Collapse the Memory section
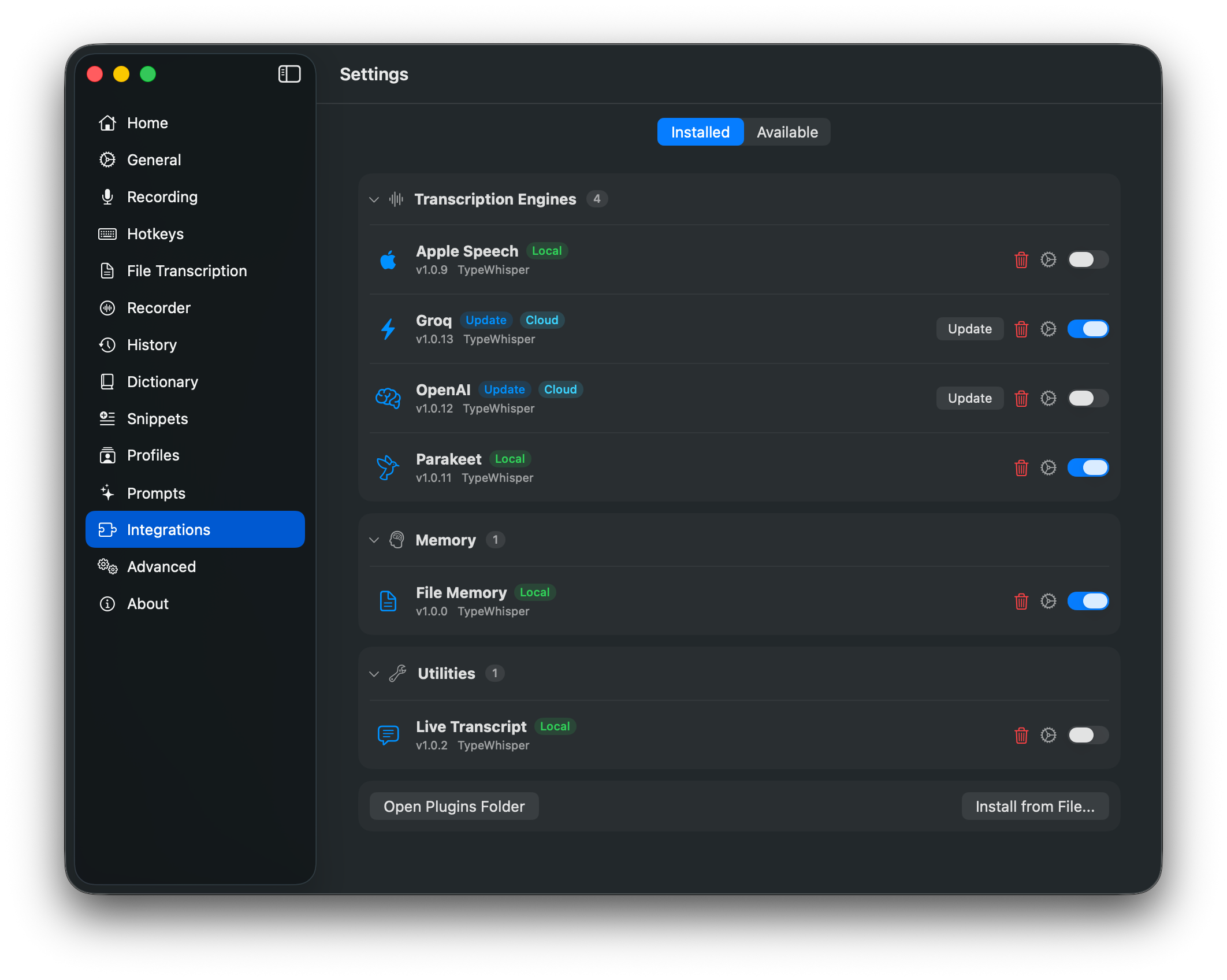The width and height of the screenshot is (1227, 980). click(374, 540)
